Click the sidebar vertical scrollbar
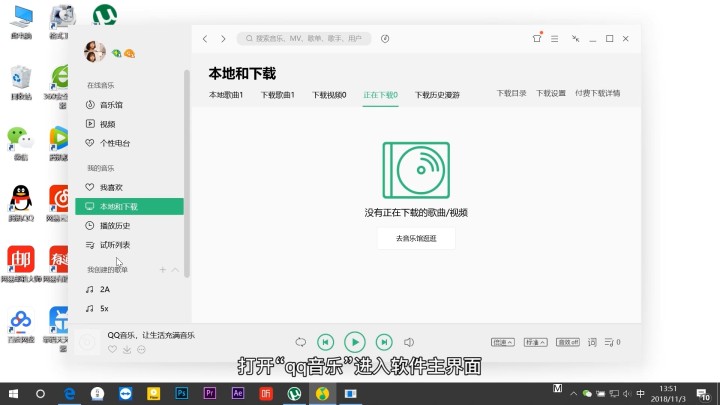The image size is (720, 405). pos(186,174)
